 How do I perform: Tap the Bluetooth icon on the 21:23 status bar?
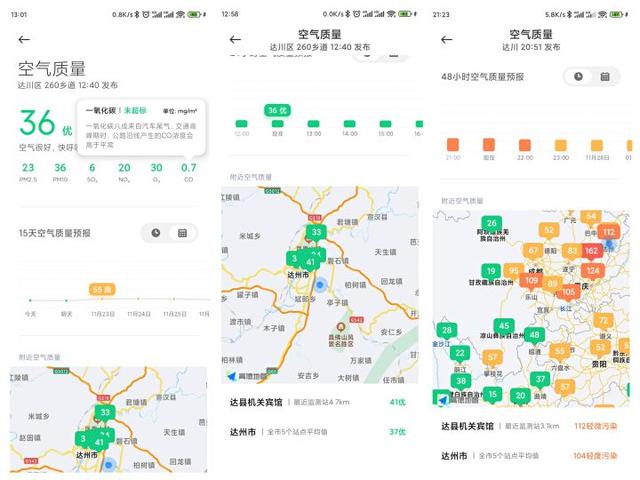[x=569, y=14]
